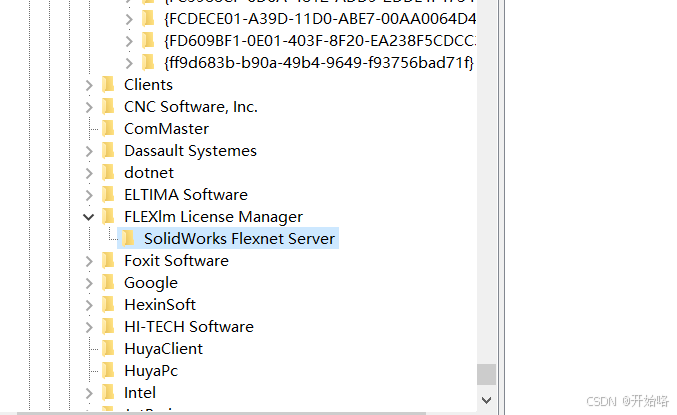Click the horizontal scrollbar at bottom

pos(221,413)
